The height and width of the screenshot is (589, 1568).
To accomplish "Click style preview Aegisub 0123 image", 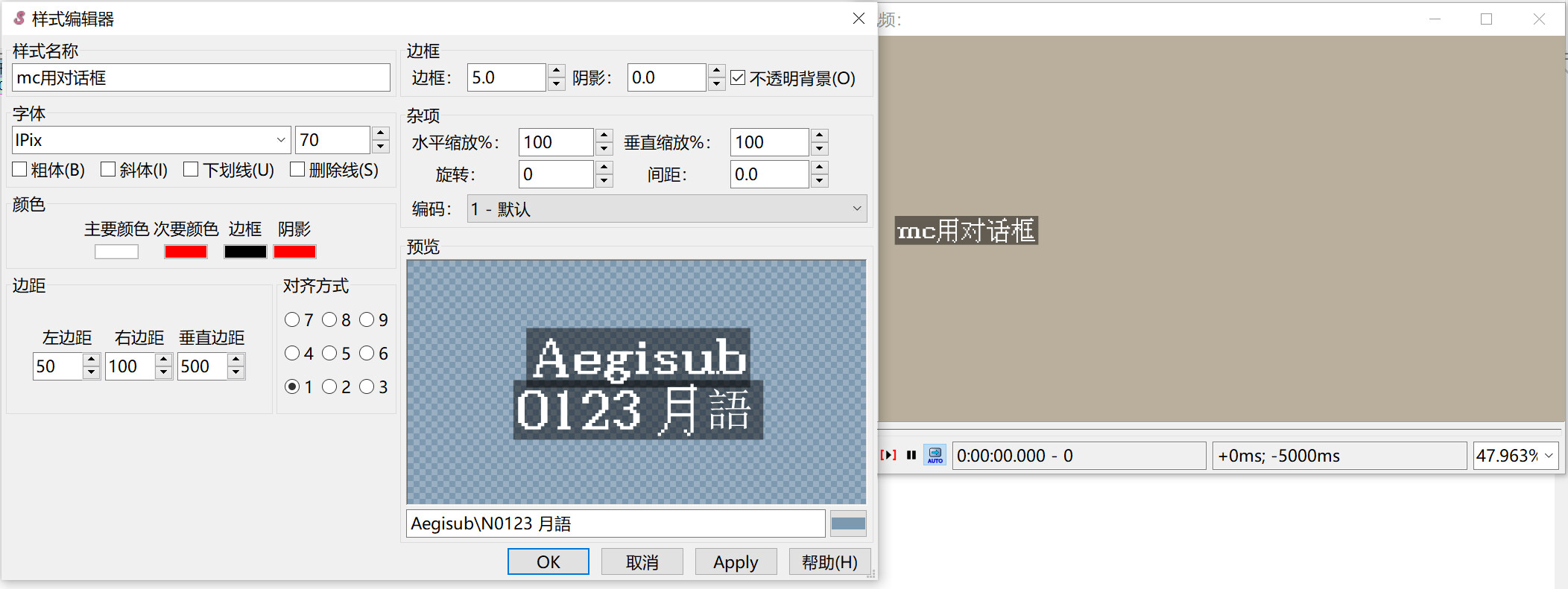I will point(636,382).
